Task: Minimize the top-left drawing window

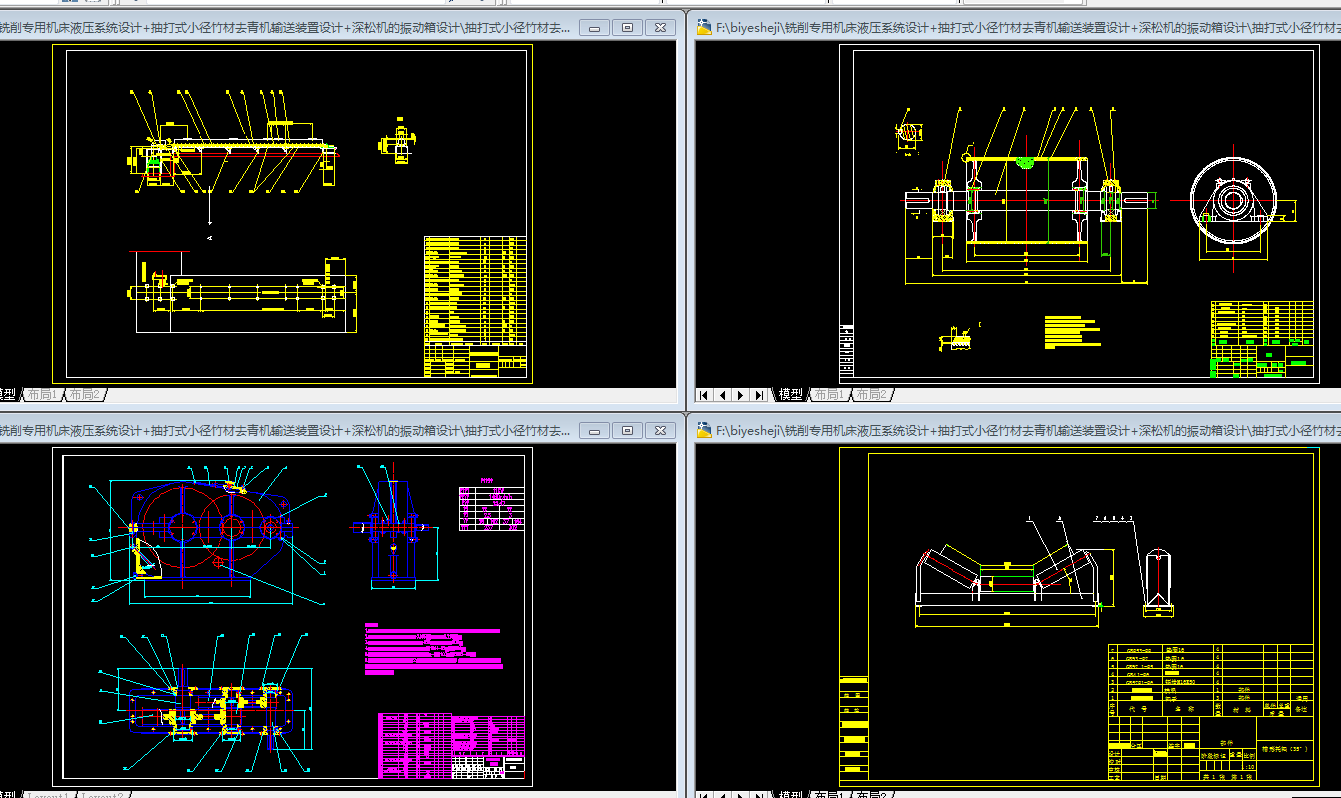Action: pos(594,28)
